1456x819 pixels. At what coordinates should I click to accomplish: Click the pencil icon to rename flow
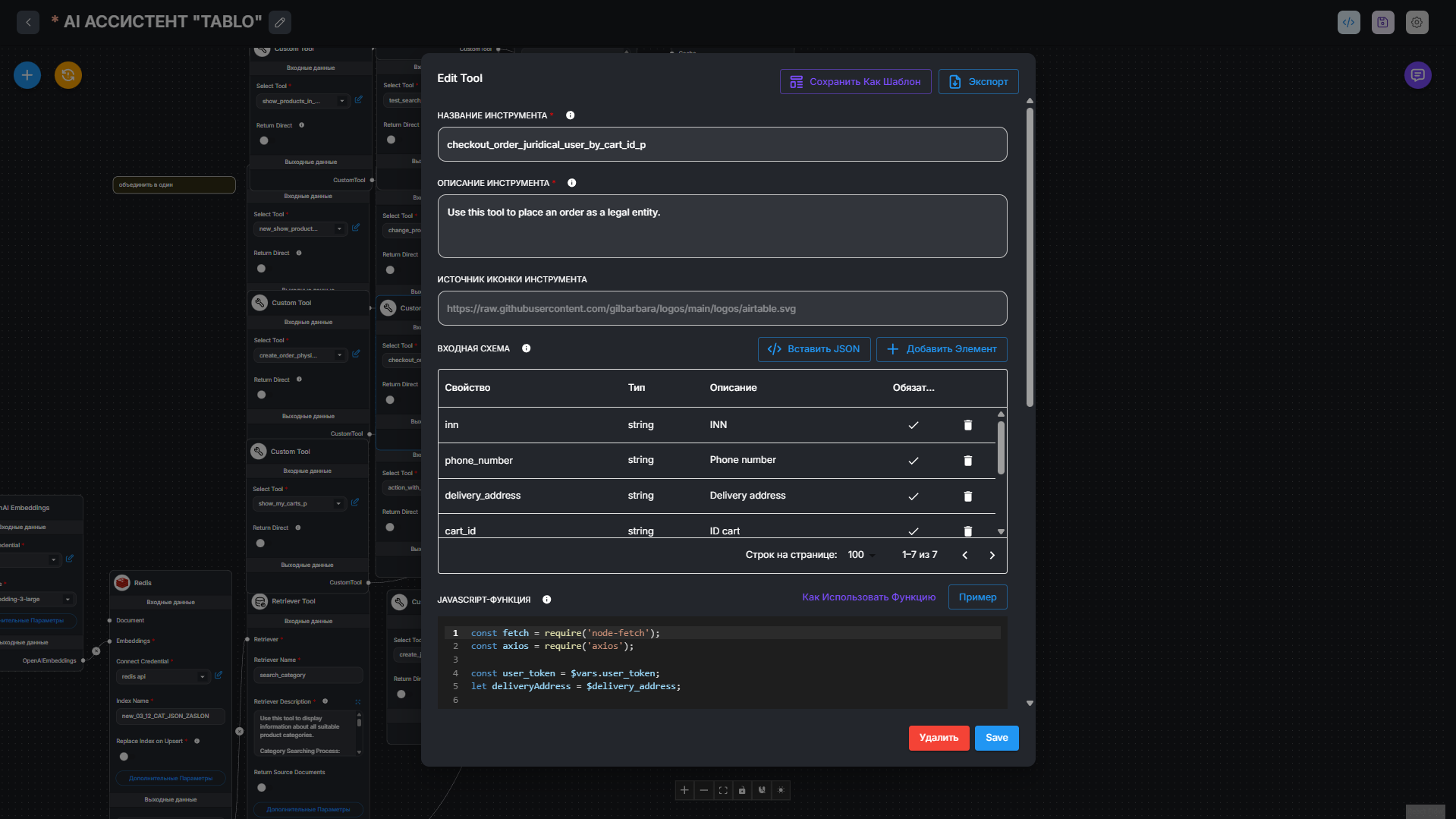coord(280,22)
